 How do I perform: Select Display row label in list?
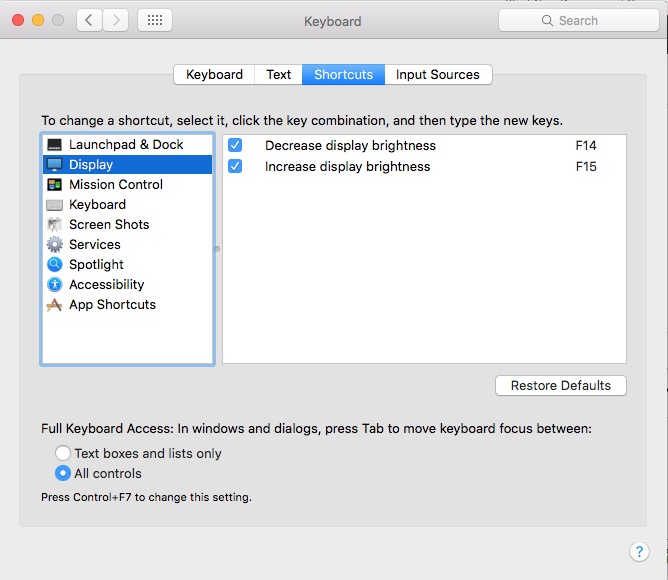click(x=91, y=164)
